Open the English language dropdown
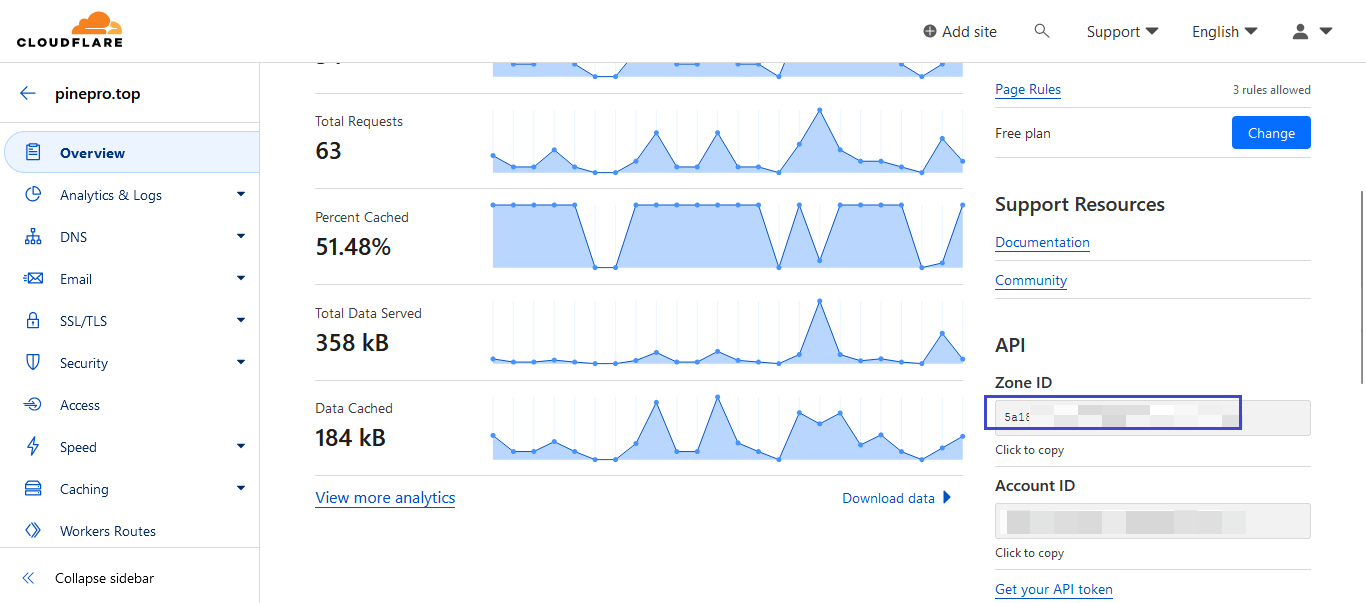1366x603 pixels. [x=1224, y=32]
